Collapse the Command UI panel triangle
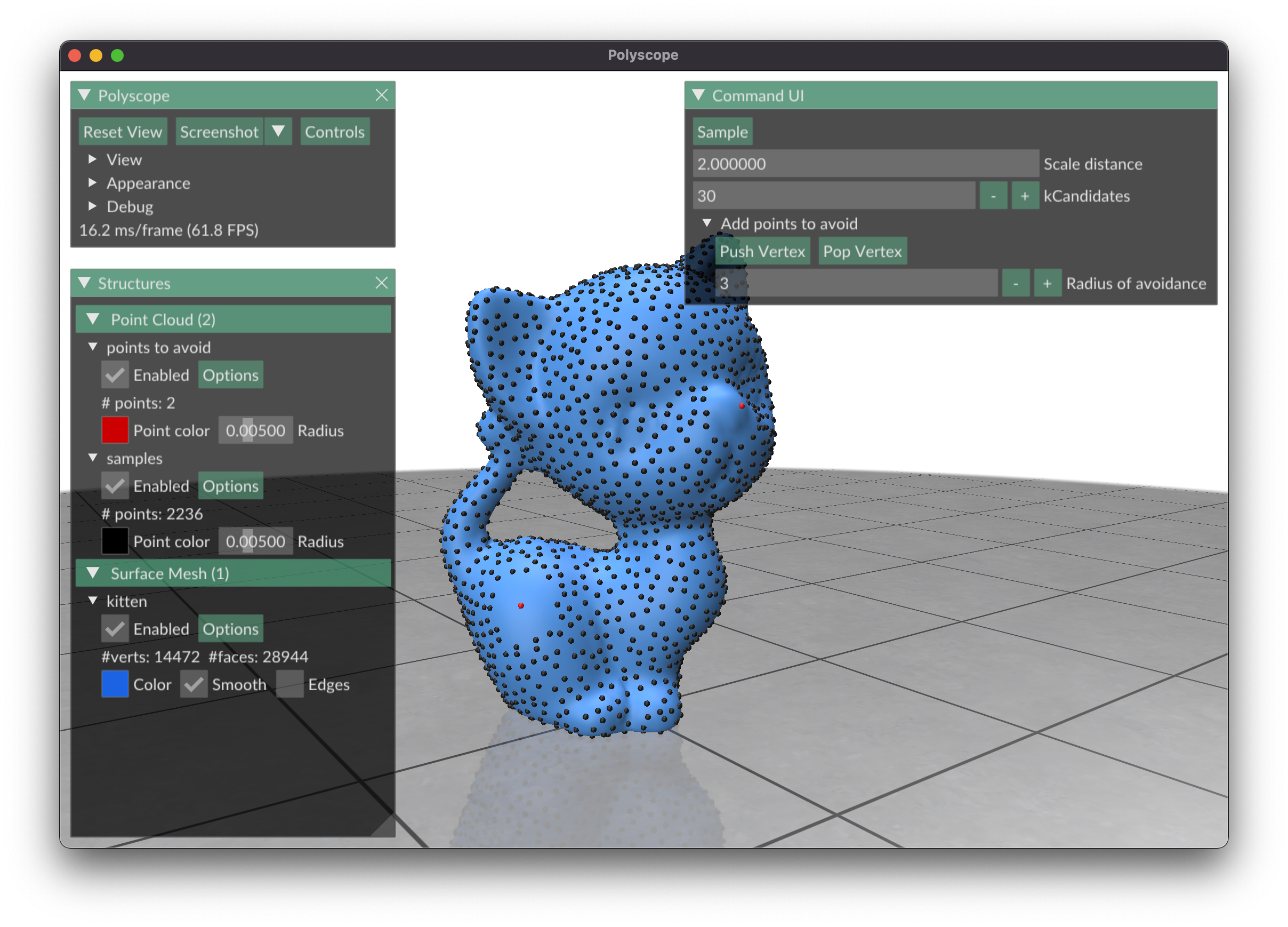 pos(698,95)
